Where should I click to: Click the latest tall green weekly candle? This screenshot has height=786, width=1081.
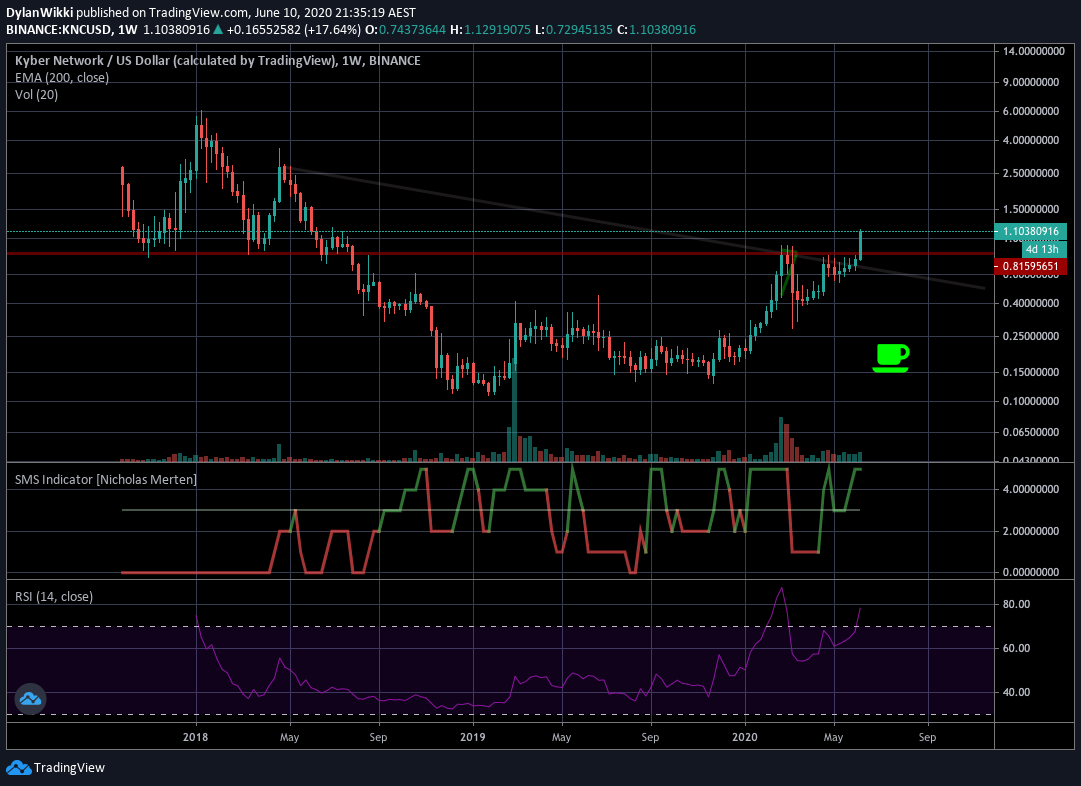860,245
